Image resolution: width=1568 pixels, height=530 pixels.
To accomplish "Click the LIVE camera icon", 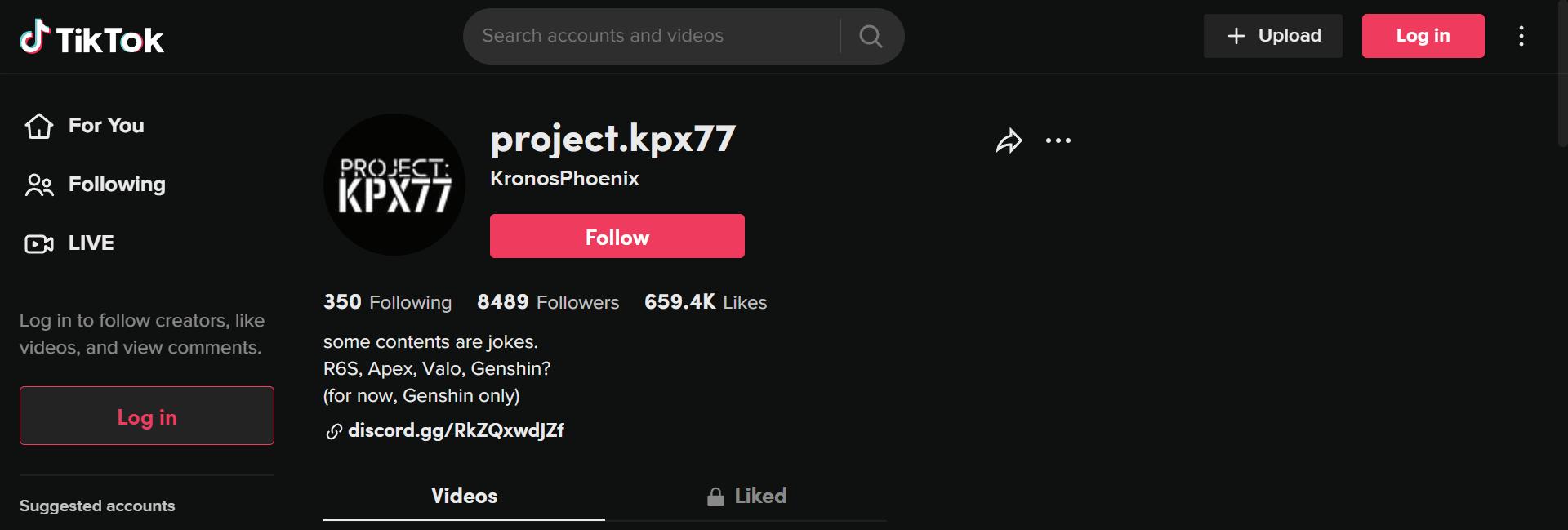I will point(38,243).
